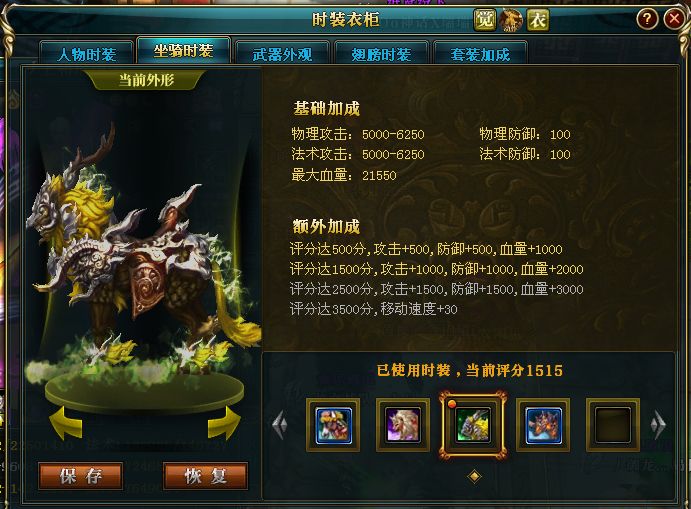Select the highlighted yellow qilin mount icon
Viewport: 691px width, 509px height.
[472, 425]
